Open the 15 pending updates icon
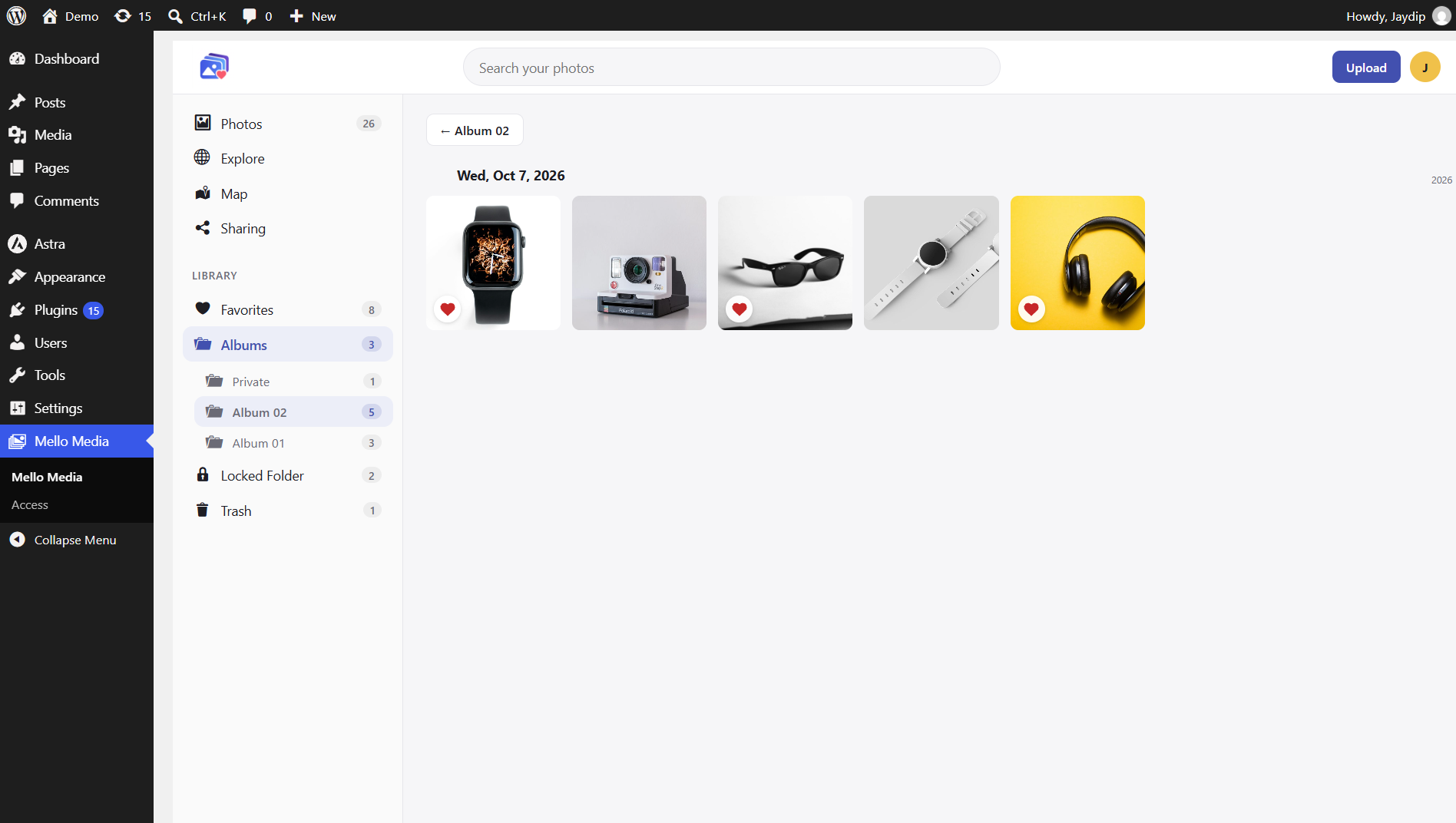Image resolution: width=1456 pixels, height=823 pixels. (133, 15)
